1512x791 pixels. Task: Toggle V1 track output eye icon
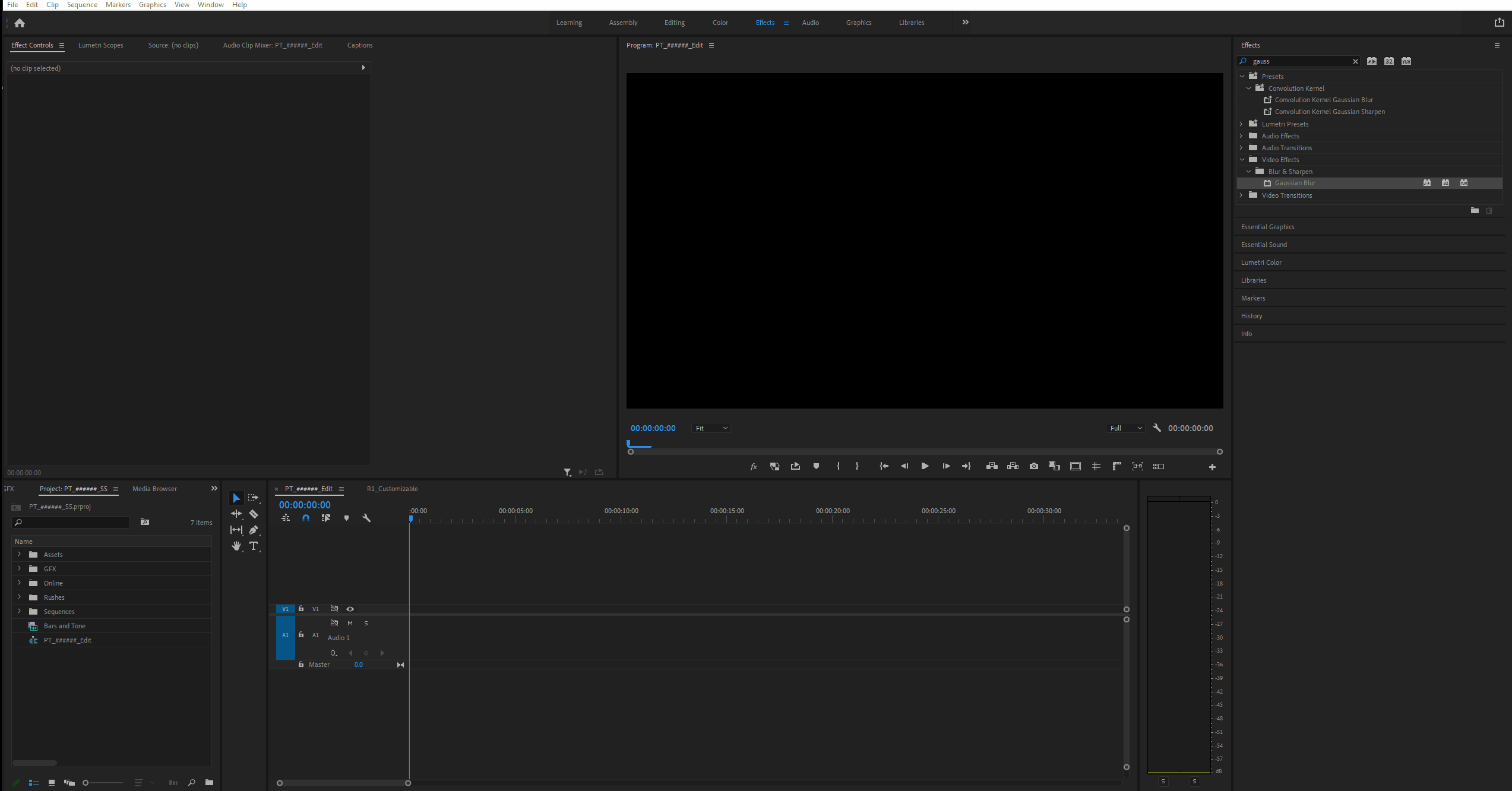(350, 609)
